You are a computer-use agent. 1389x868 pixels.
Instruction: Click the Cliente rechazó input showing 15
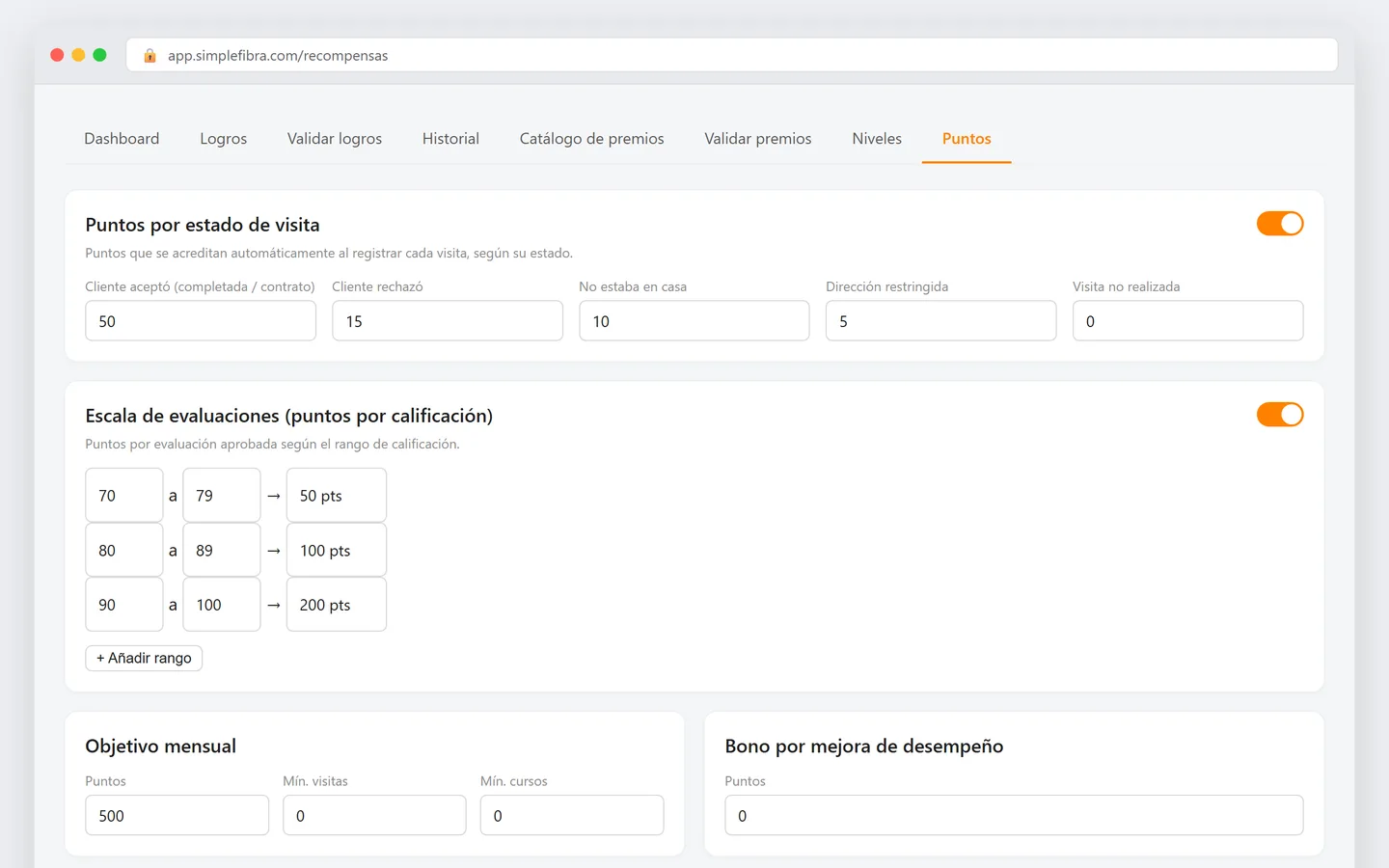pyautogui.click(x=448, y=321)
